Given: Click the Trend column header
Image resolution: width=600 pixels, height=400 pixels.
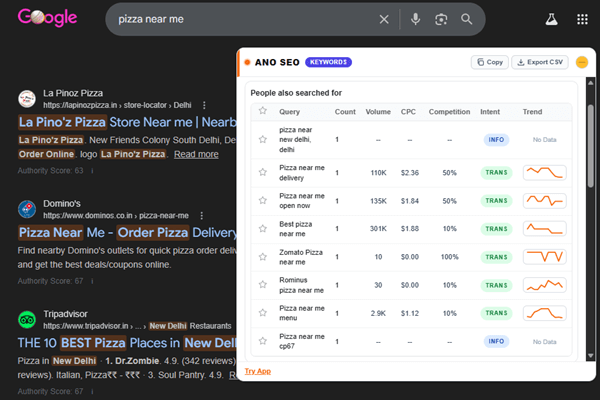Looking at the screenshot, I should (532, 112).
